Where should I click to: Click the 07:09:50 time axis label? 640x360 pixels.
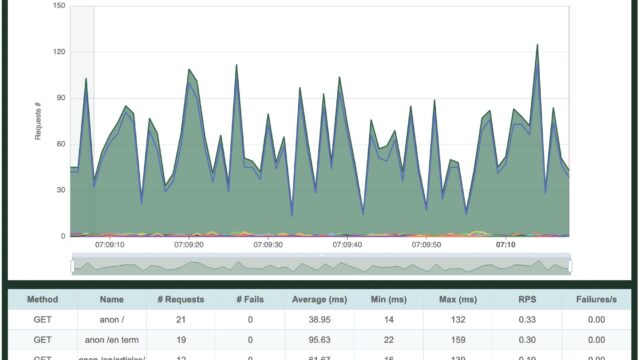point(427,245)
